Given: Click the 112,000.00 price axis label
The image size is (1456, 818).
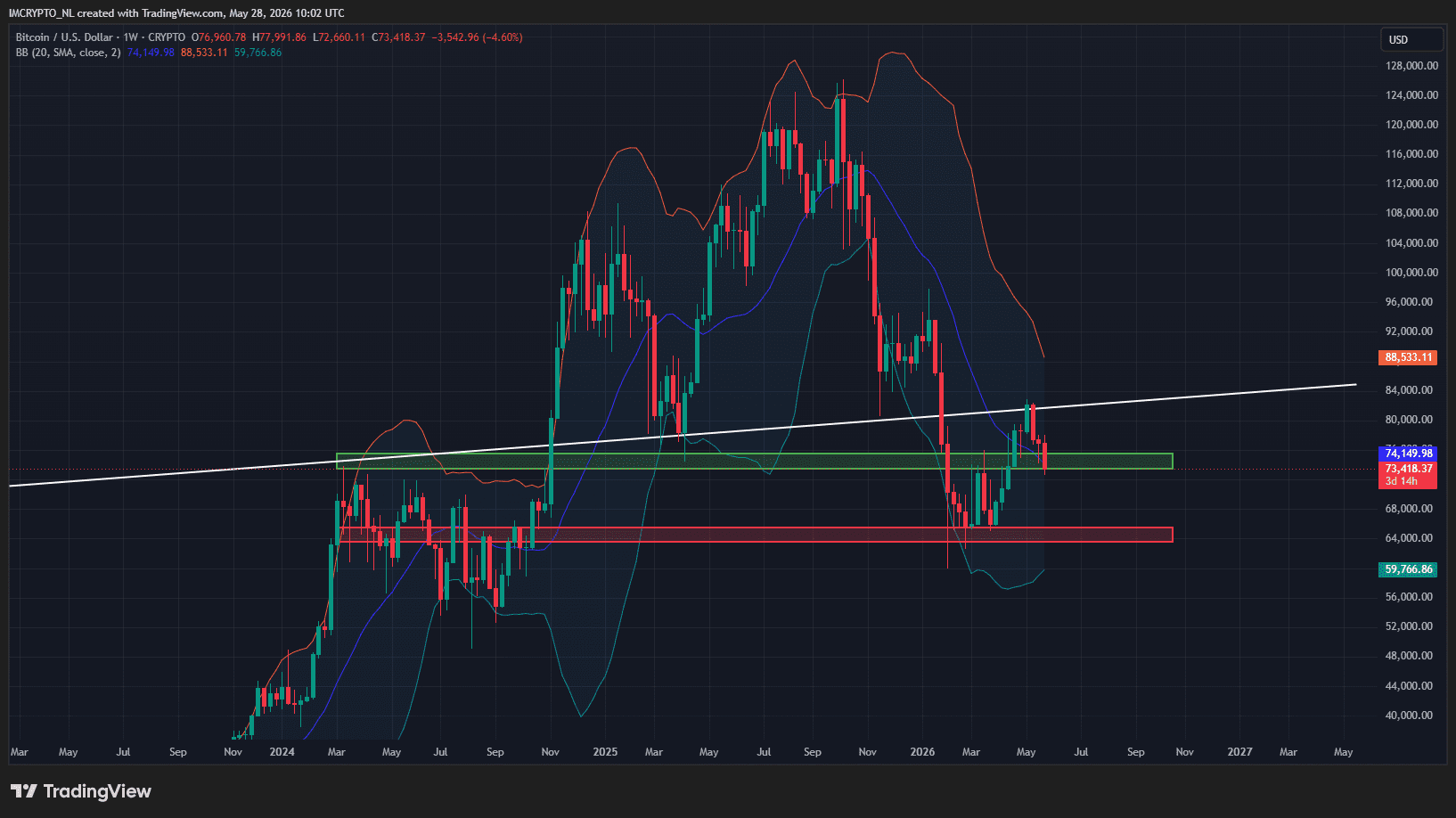Looking at the screenshot, I should 1411,184.
